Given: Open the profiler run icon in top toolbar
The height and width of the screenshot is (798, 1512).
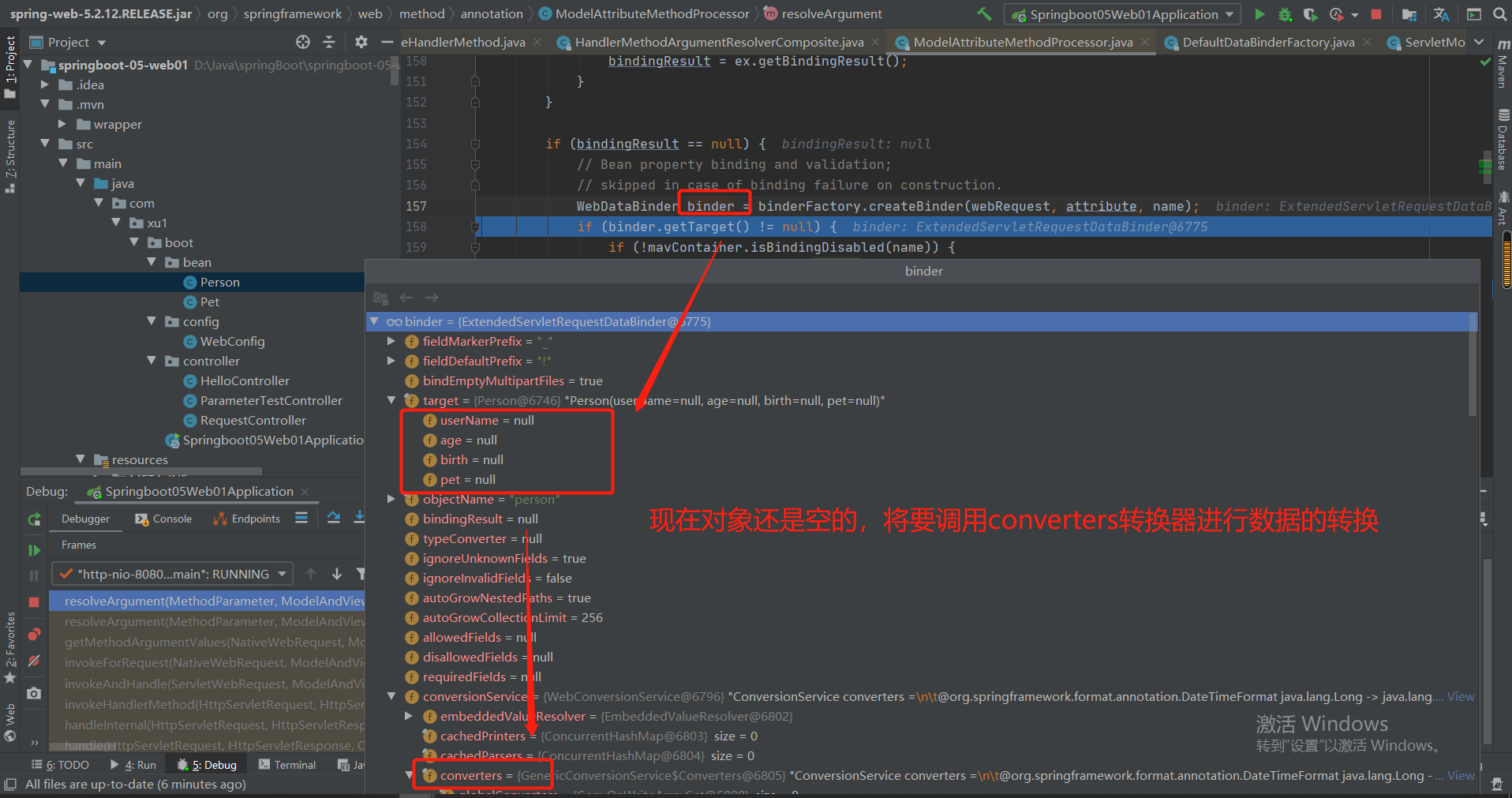Looking at the screenshot, I should [x=1336, y=14].
